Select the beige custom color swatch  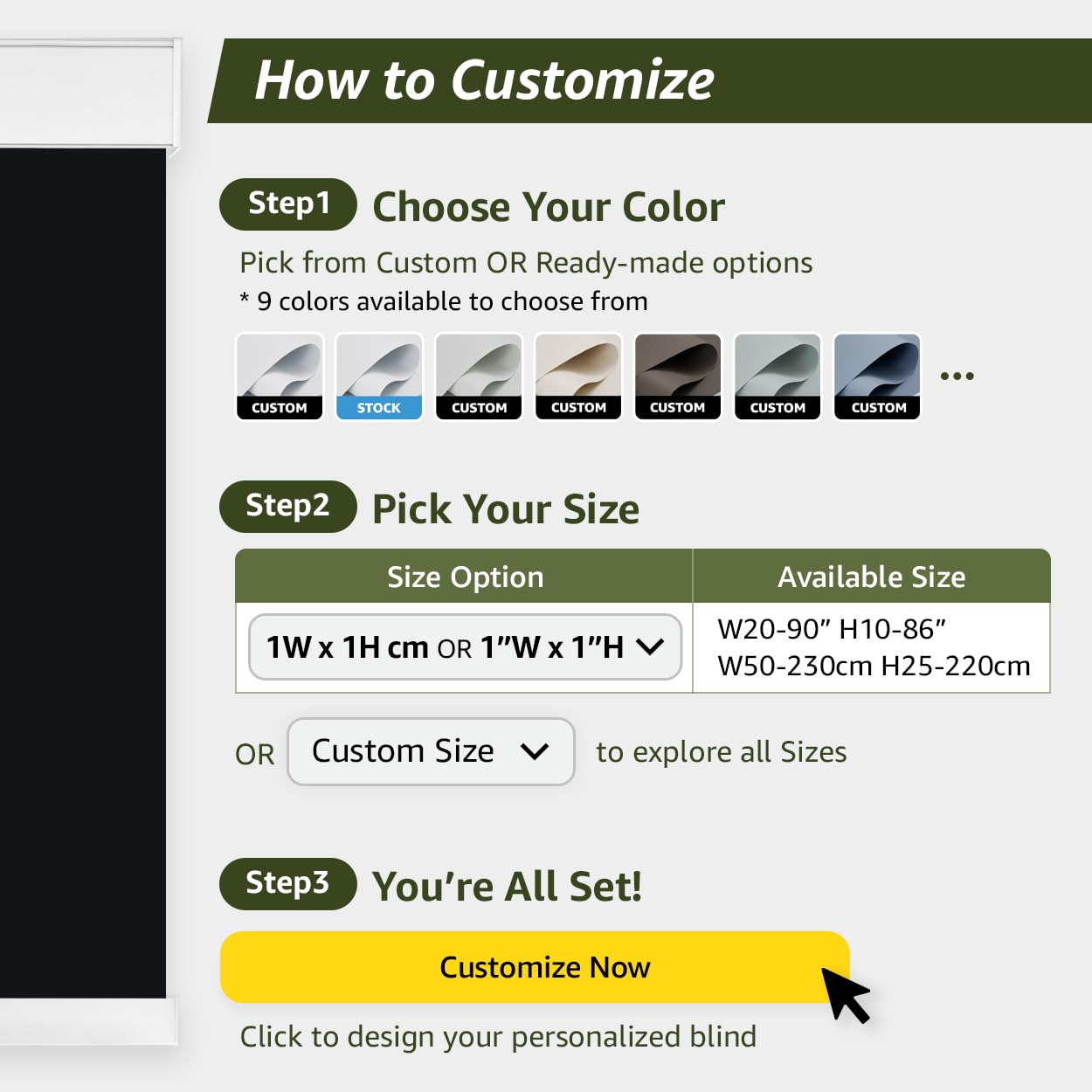tap(578, 377)
